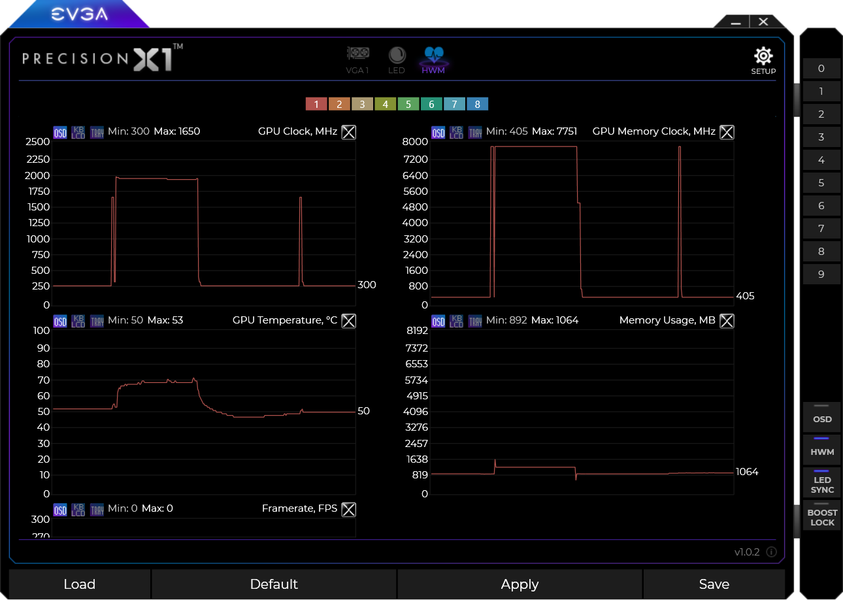Viewport: 843px width, 600px height.
Task: Select profile slot 0 in sidebar
Action: tap(821, 68)
